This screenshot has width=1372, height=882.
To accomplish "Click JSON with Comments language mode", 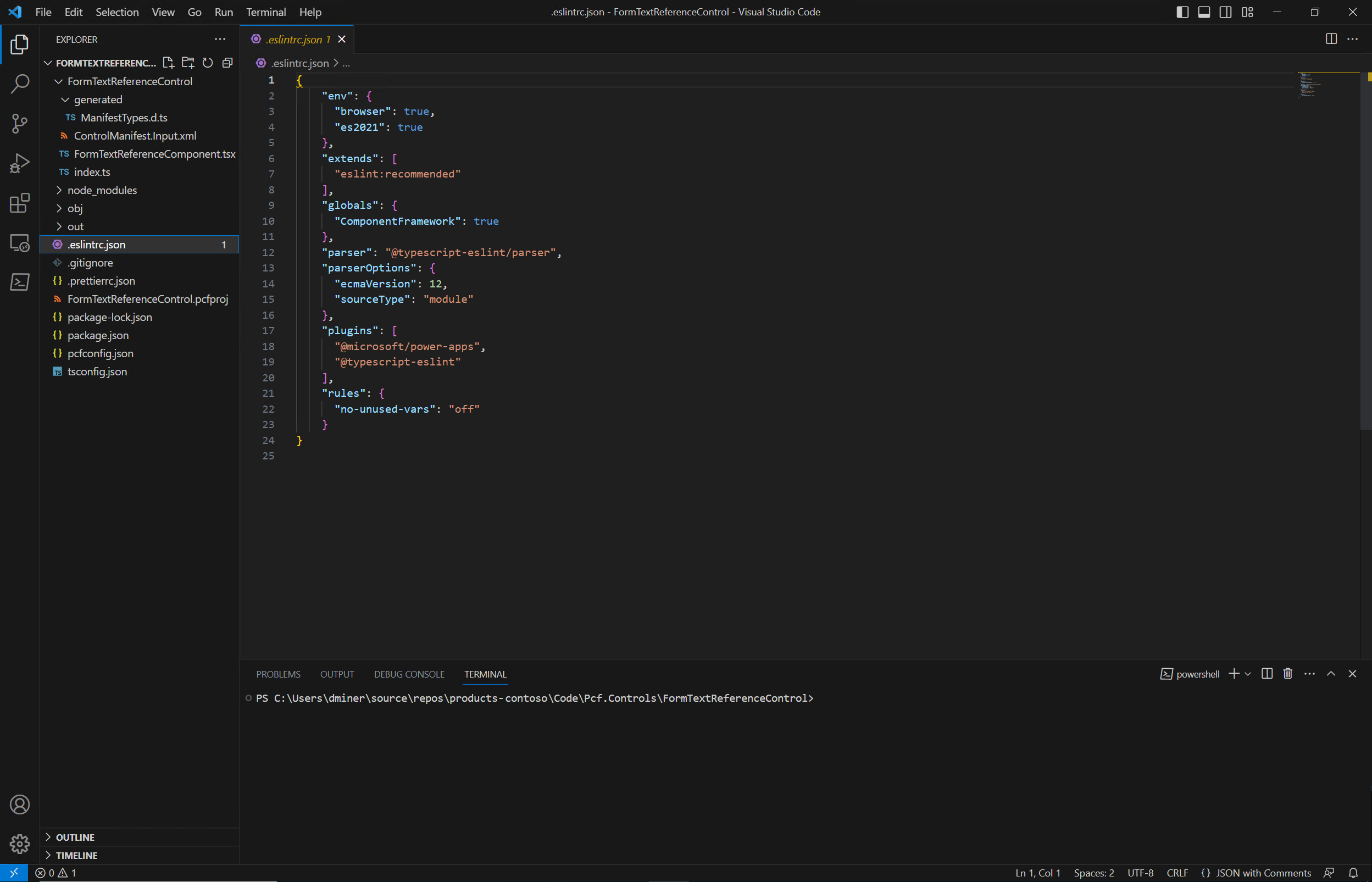I will (1263, 873).
